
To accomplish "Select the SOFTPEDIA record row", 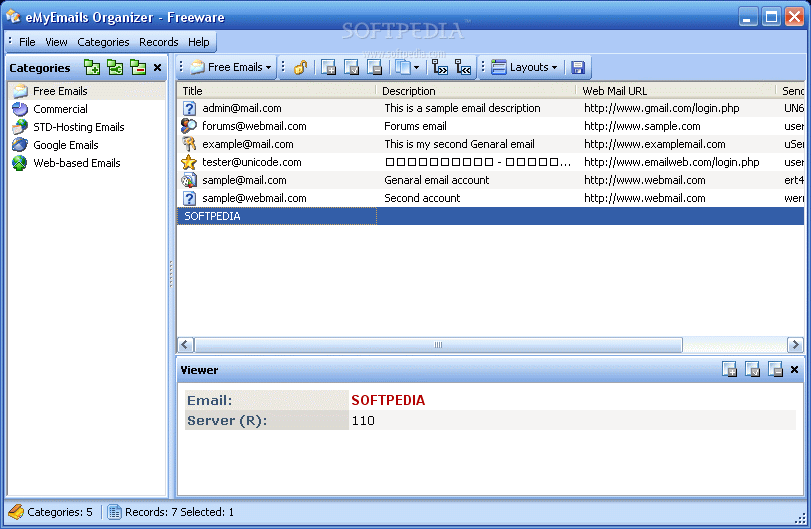I will [491, 216].
